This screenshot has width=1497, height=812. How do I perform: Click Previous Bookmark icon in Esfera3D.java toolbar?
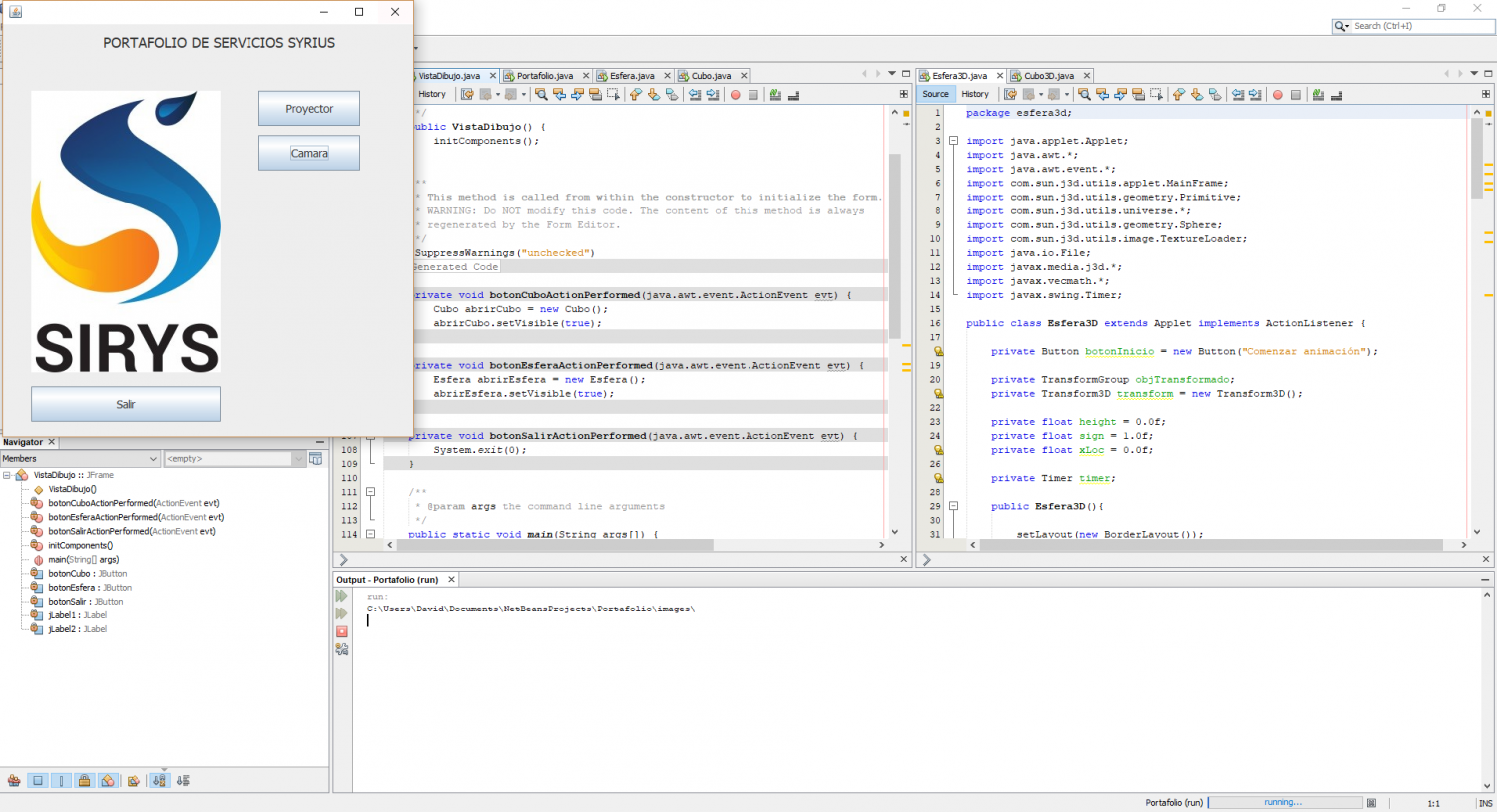click(1179, 94)
